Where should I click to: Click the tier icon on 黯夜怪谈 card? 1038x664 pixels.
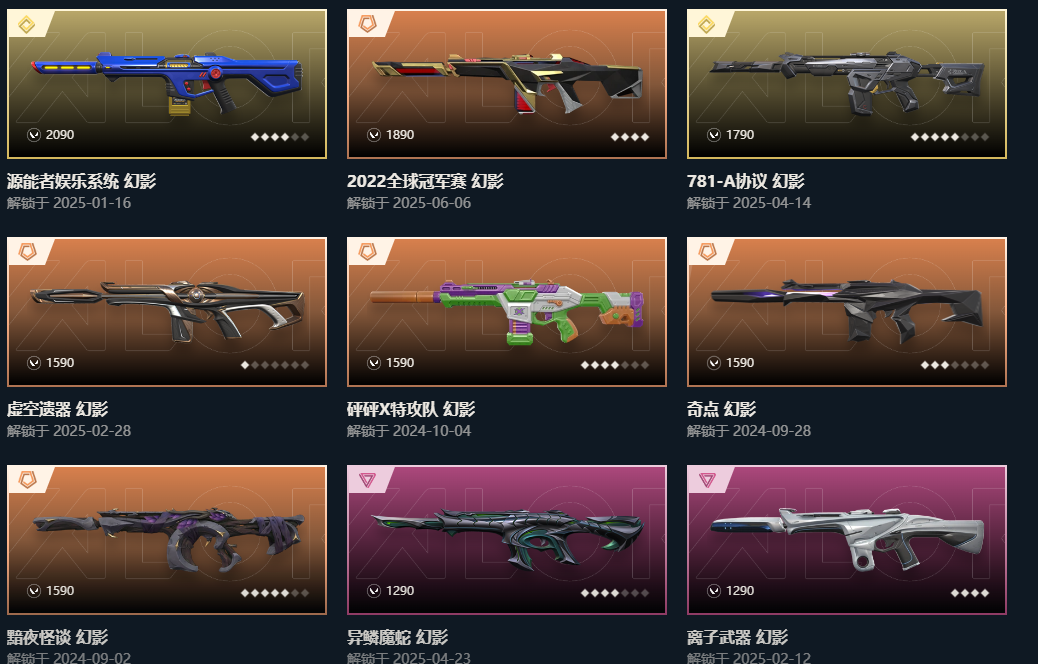pos(27,480)
